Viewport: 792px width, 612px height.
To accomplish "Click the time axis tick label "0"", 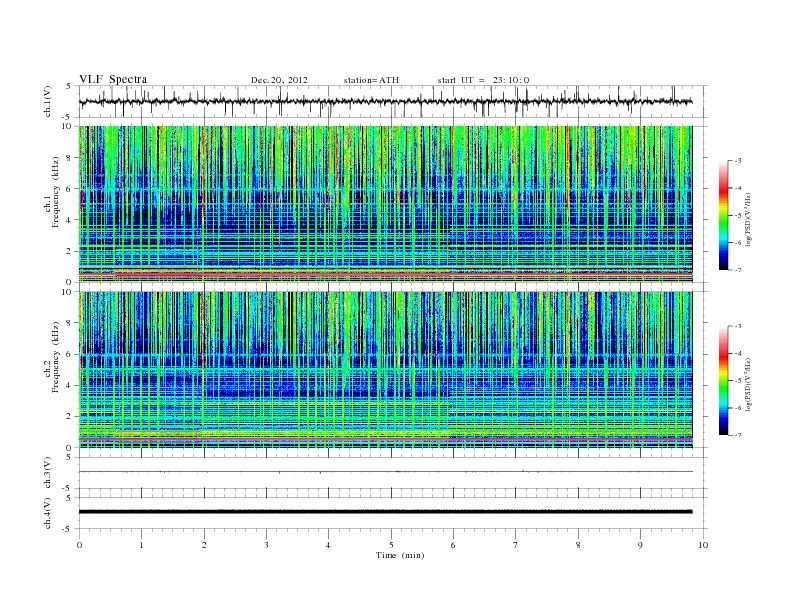I will click(x=79, y=545).
